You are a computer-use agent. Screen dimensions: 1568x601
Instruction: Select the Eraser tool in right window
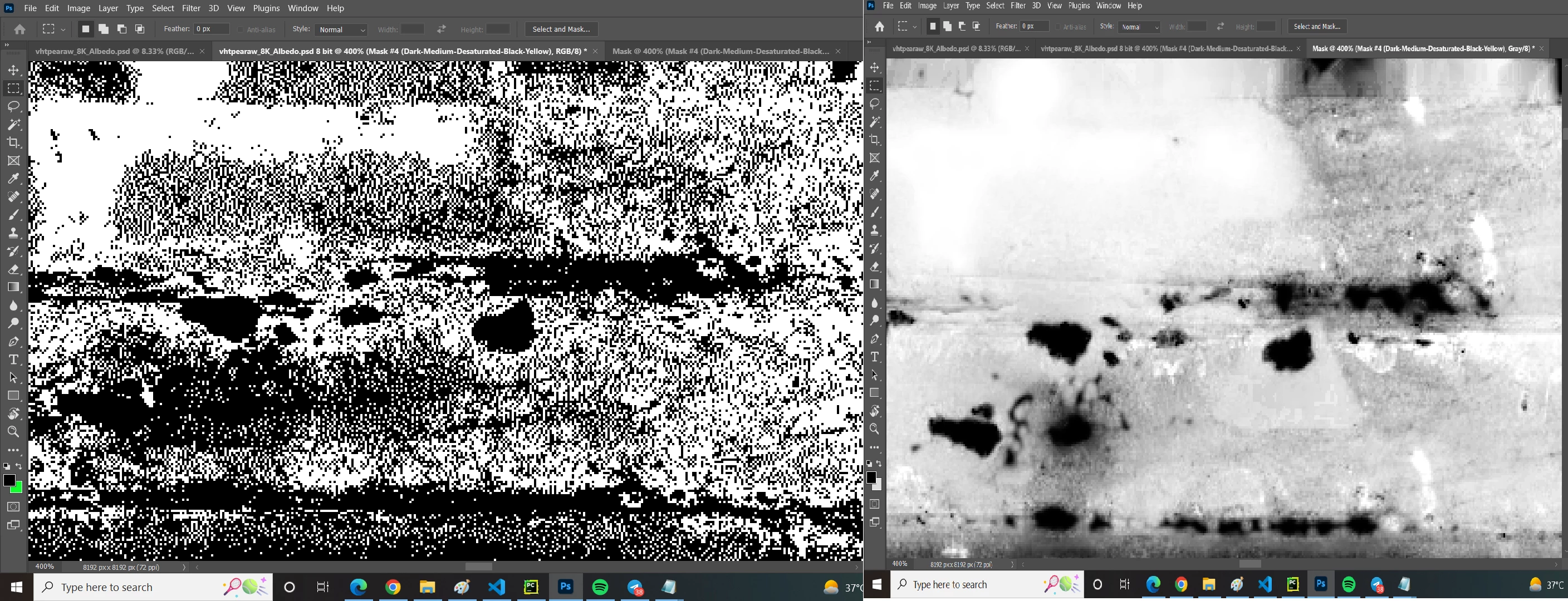[x=875, y=267]
